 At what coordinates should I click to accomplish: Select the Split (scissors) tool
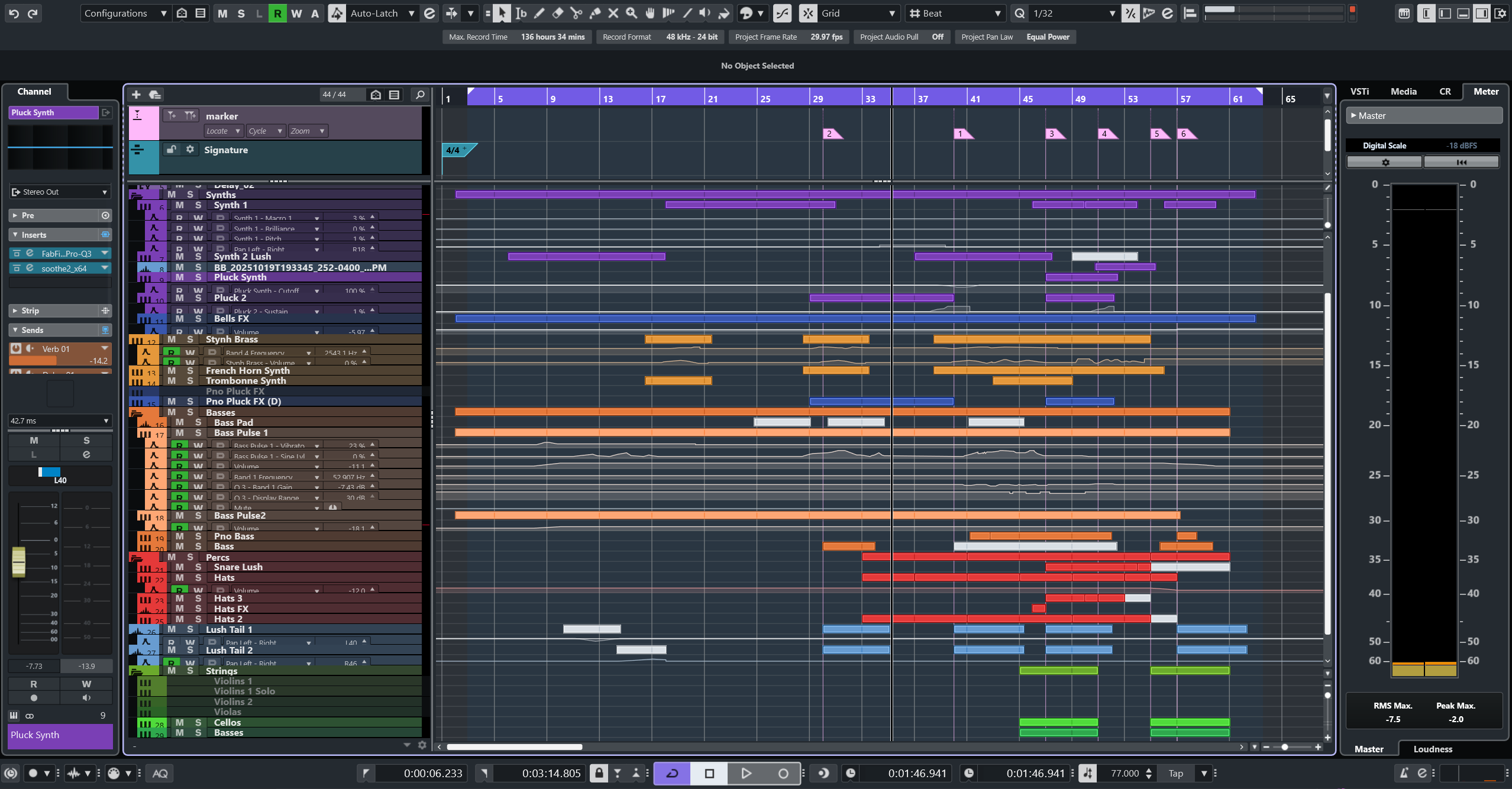click(576, 13)
